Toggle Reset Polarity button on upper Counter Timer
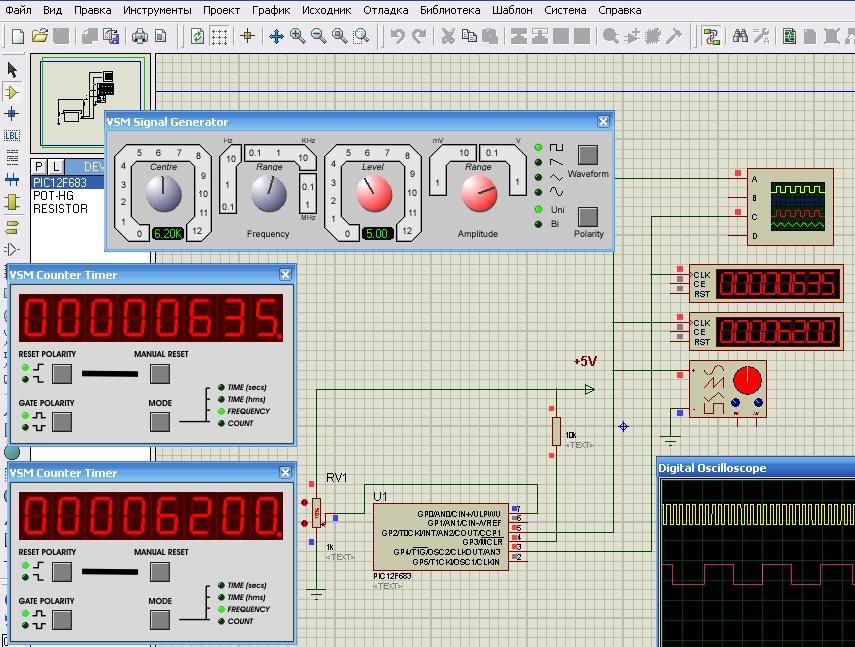This screenshot has width=855, height=647. [62, 374]
